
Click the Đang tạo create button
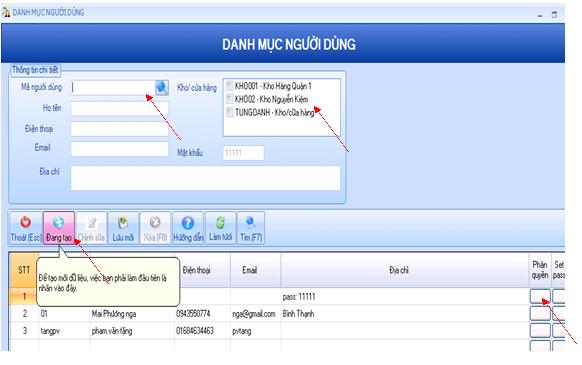[x=59, y=228]
